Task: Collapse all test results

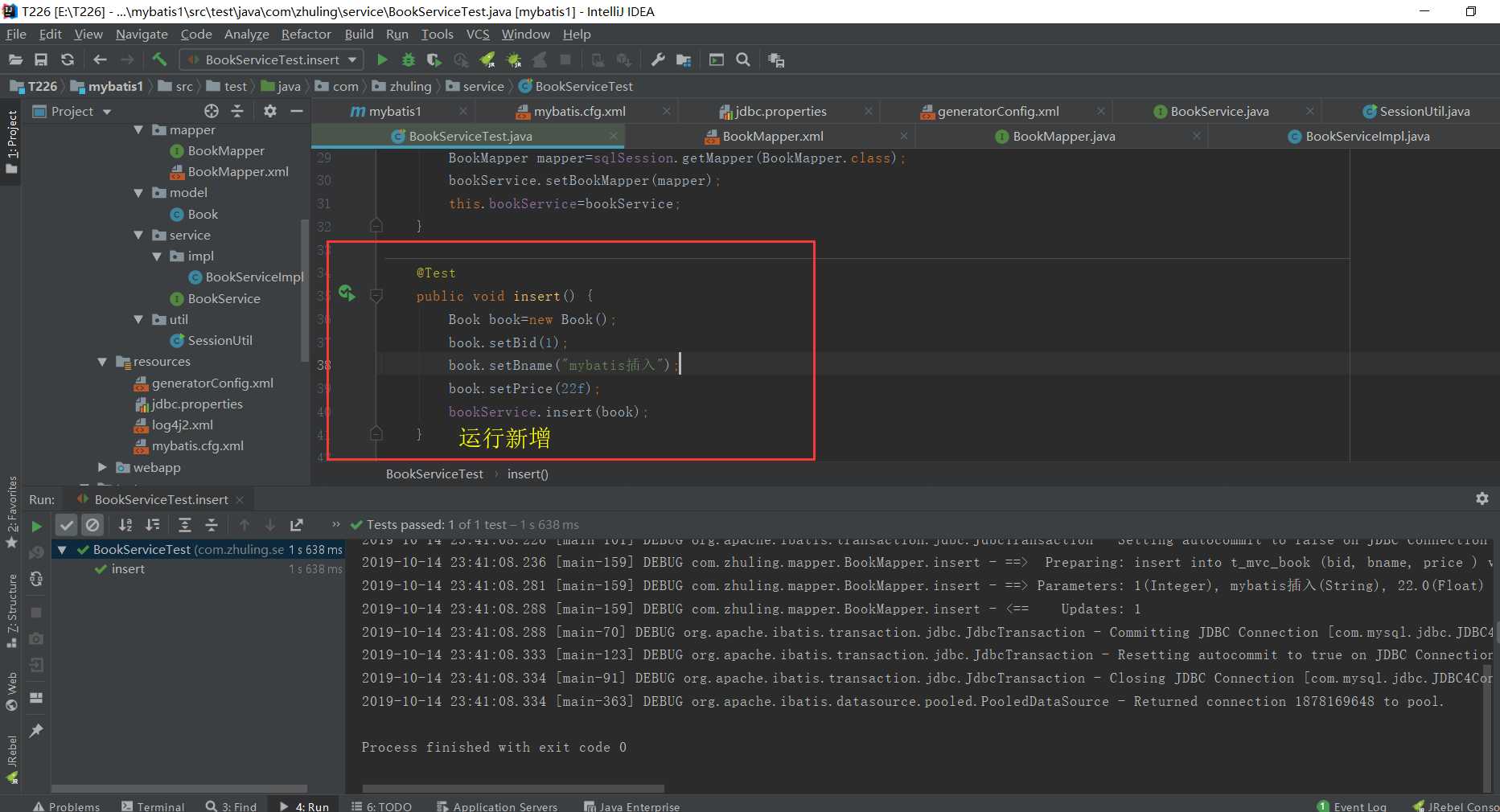Action: click(x=212, y=525)
